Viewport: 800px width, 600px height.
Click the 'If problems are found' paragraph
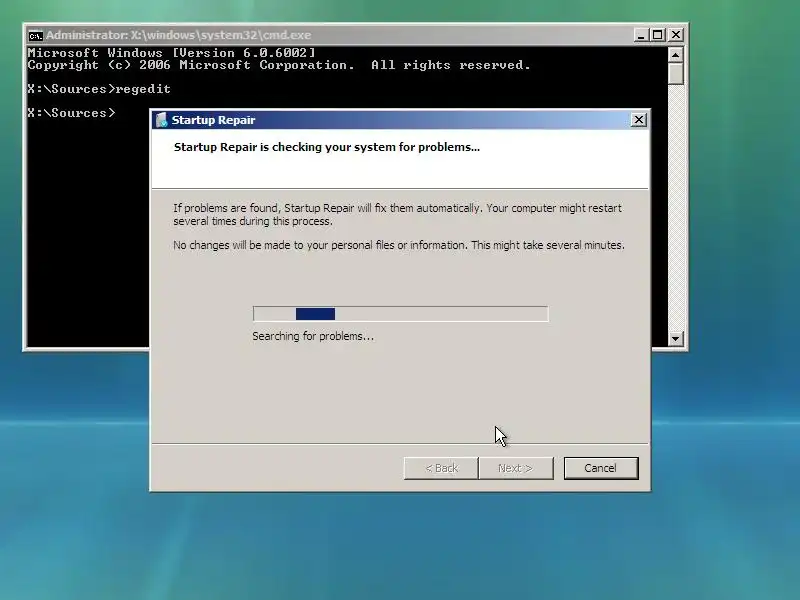397,215
